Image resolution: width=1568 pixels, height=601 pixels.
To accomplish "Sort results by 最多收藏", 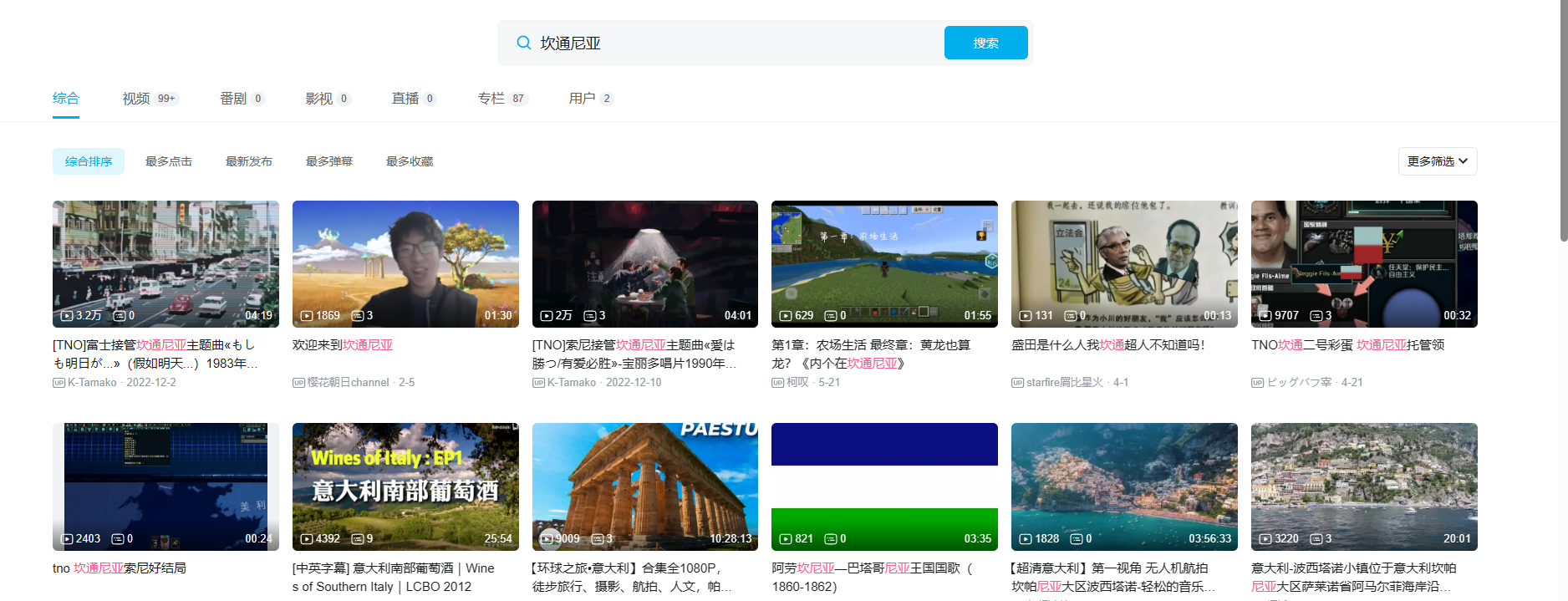I will 410,161.
